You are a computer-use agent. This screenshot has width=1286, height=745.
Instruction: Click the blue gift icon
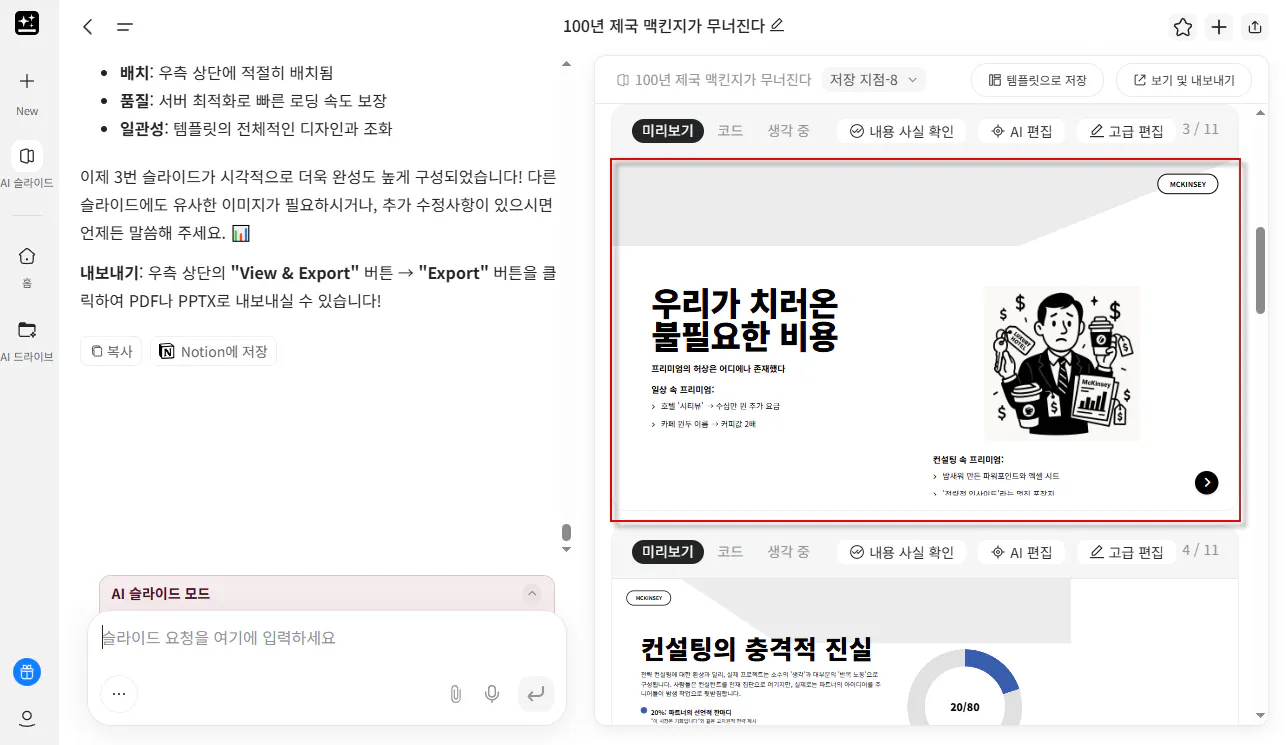coord(27,672)
